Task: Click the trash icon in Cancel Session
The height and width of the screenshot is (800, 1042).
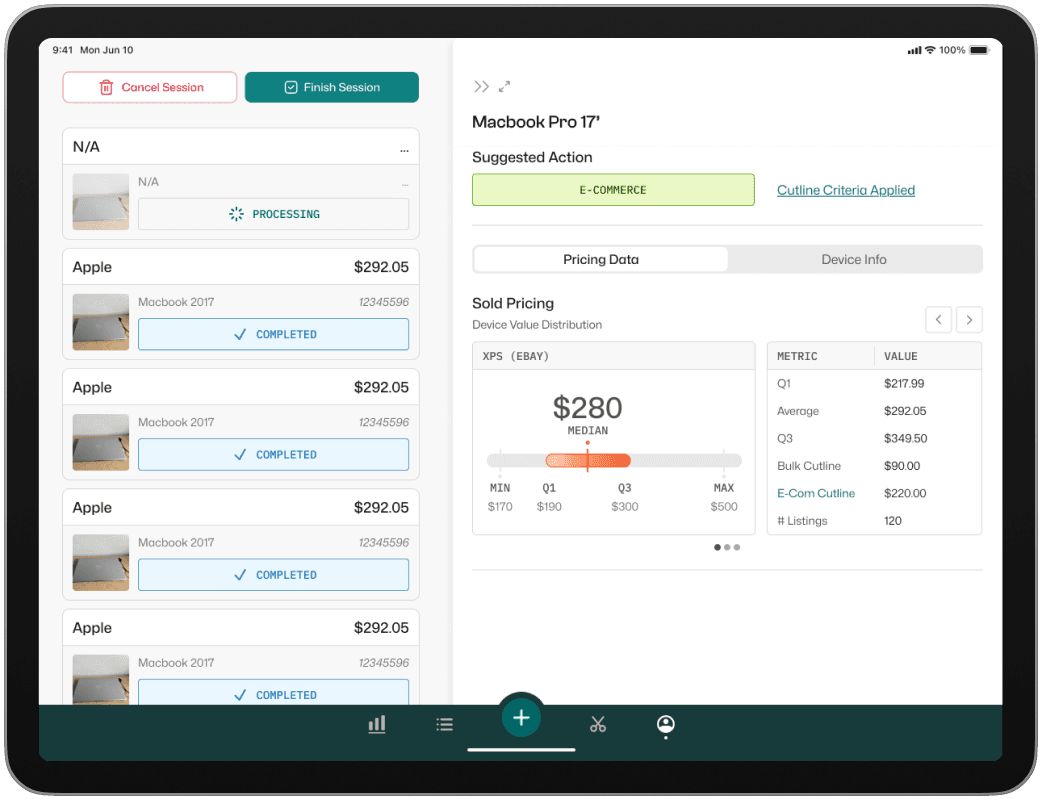Action: (106, 88)
